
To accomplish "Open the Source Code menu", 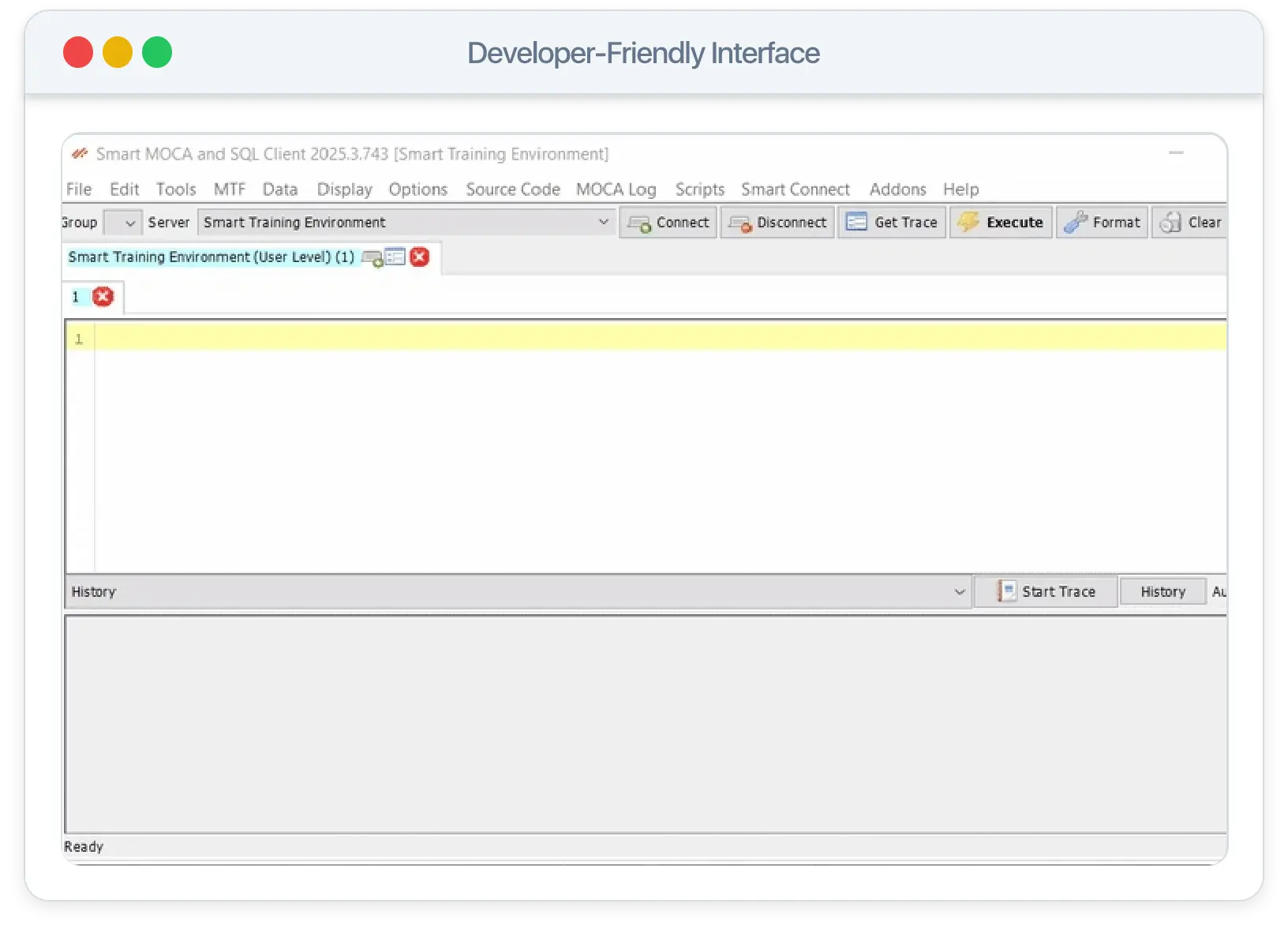I will coord(512,189).
